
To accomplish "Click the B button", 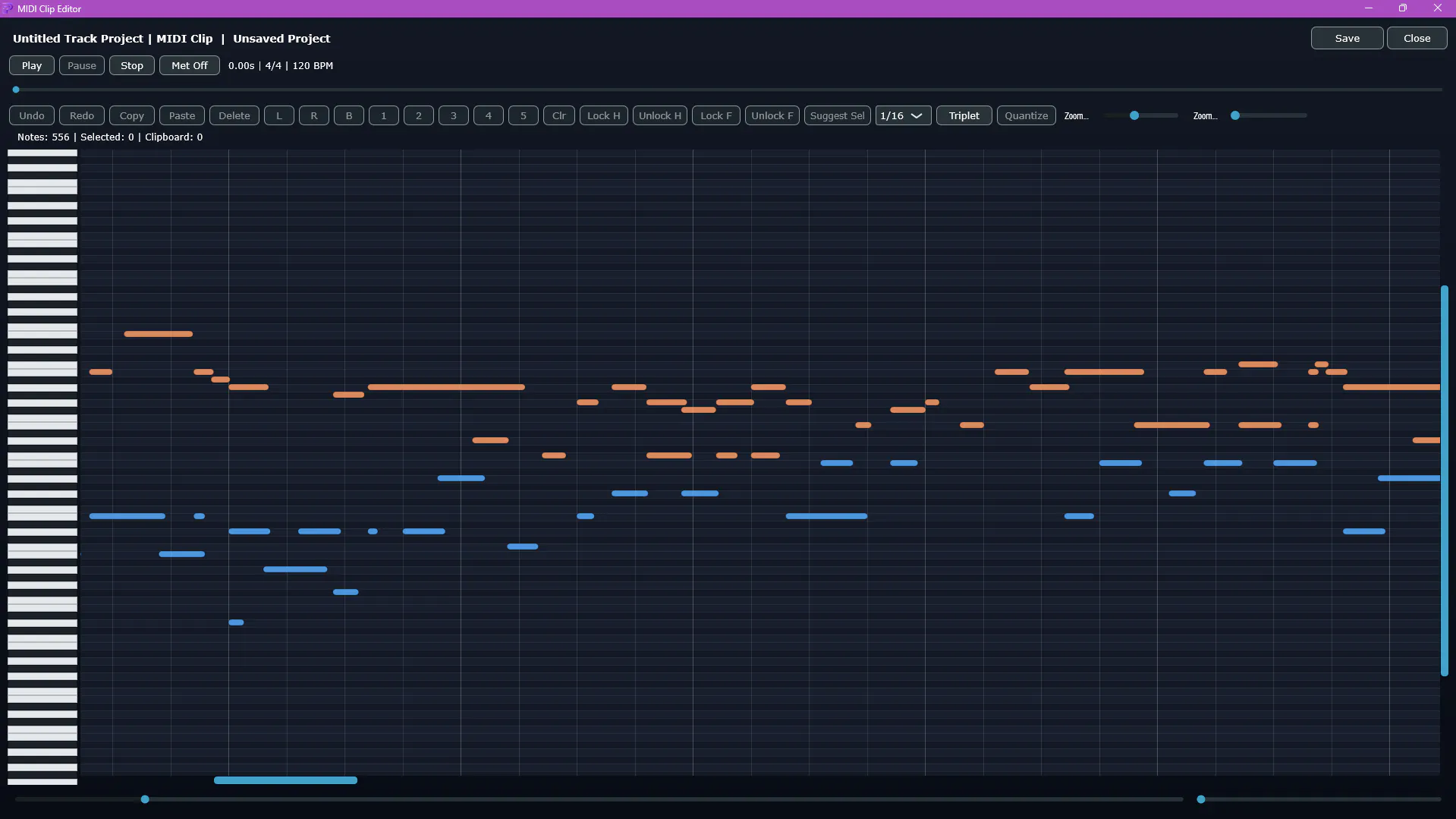I will point(349,115).
